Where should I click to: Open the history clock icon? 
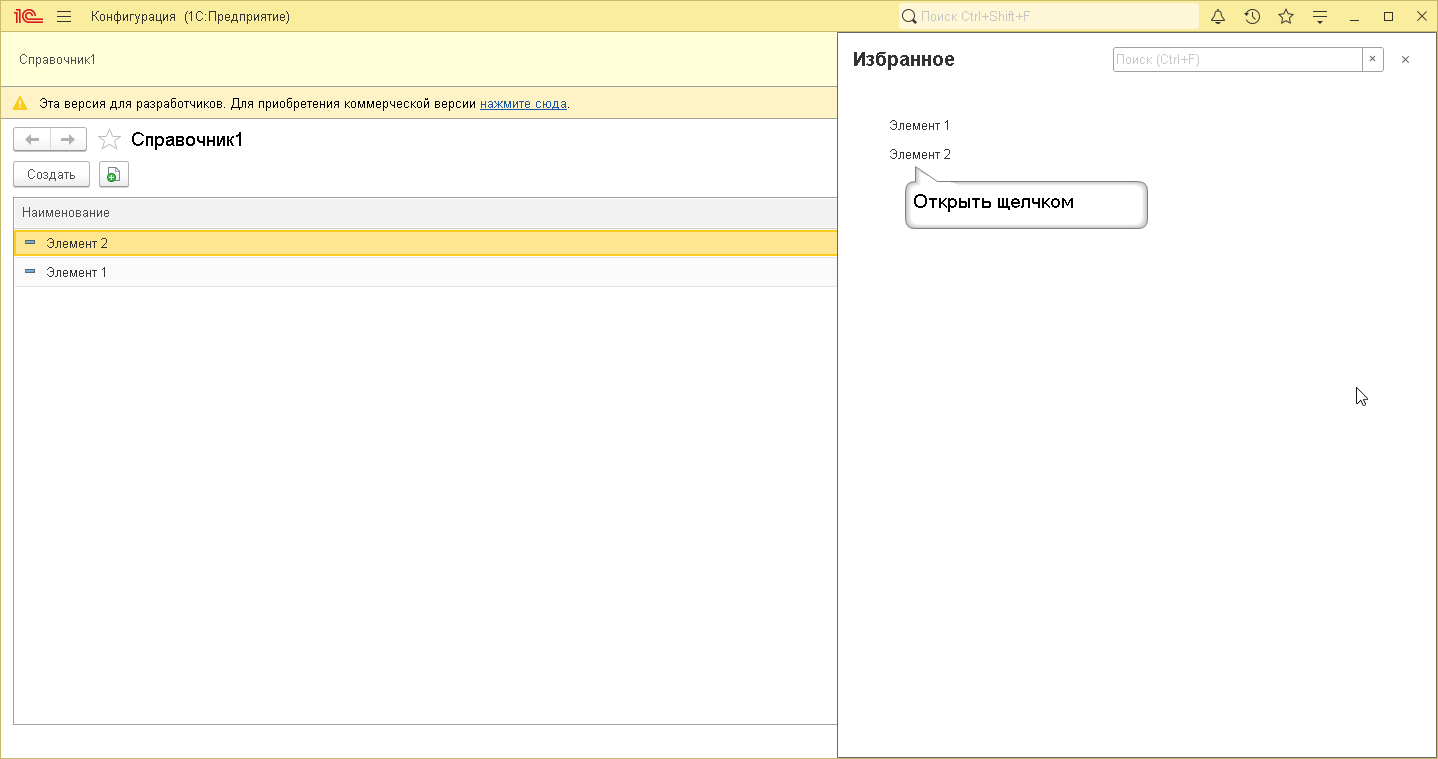pos(1252,17)
